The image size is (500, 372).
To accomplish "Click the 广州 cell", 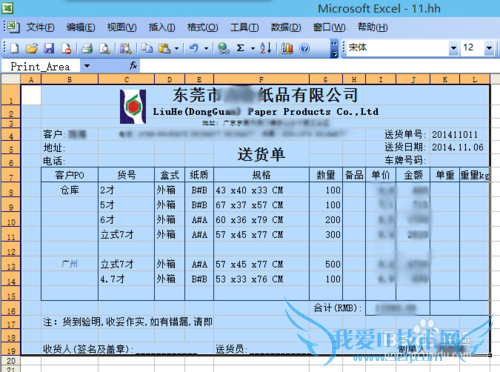I will click(70, 264).
